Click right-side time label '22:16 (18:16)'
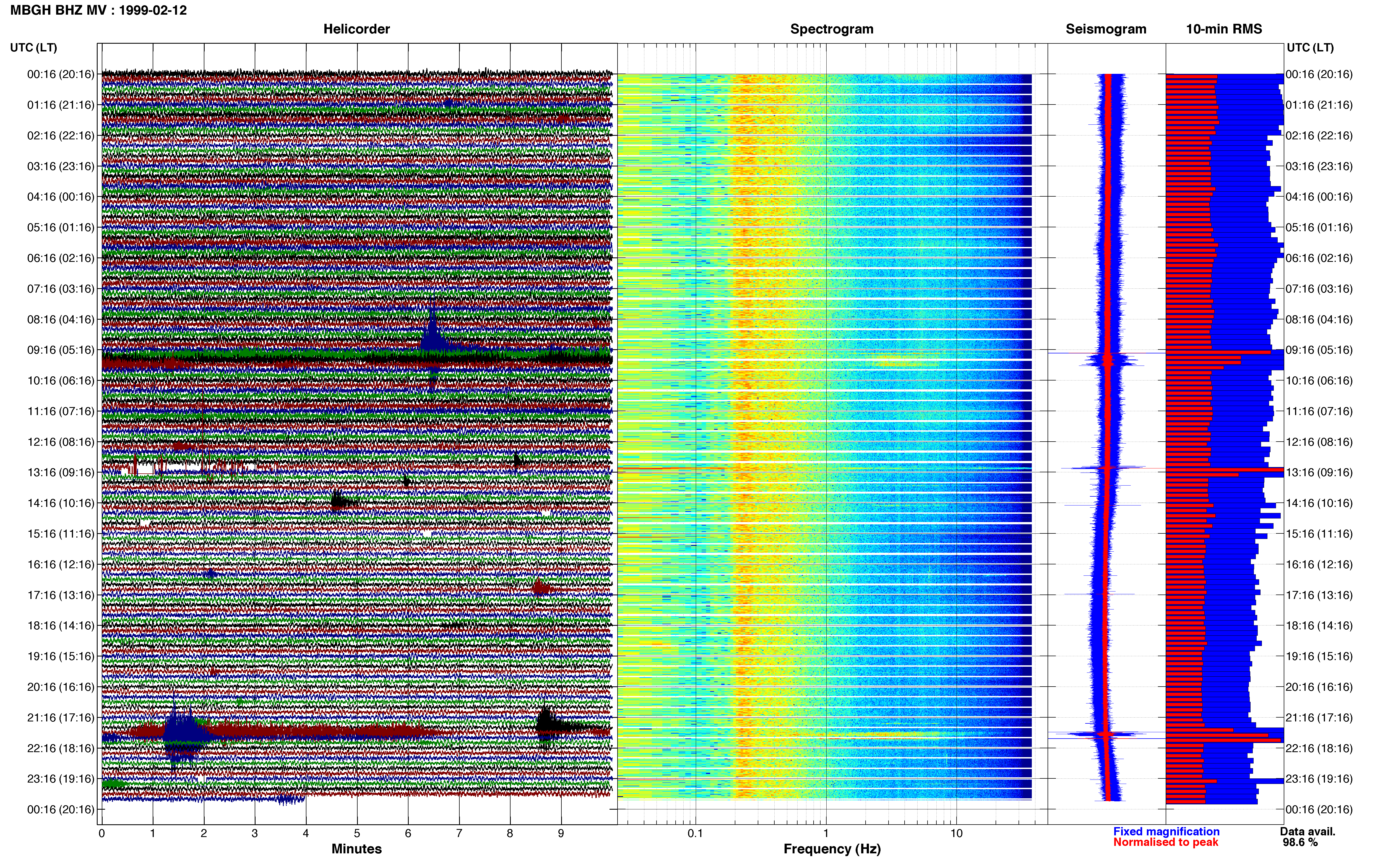Screen dimensions: 1388x868 (x=1319, y=748)
